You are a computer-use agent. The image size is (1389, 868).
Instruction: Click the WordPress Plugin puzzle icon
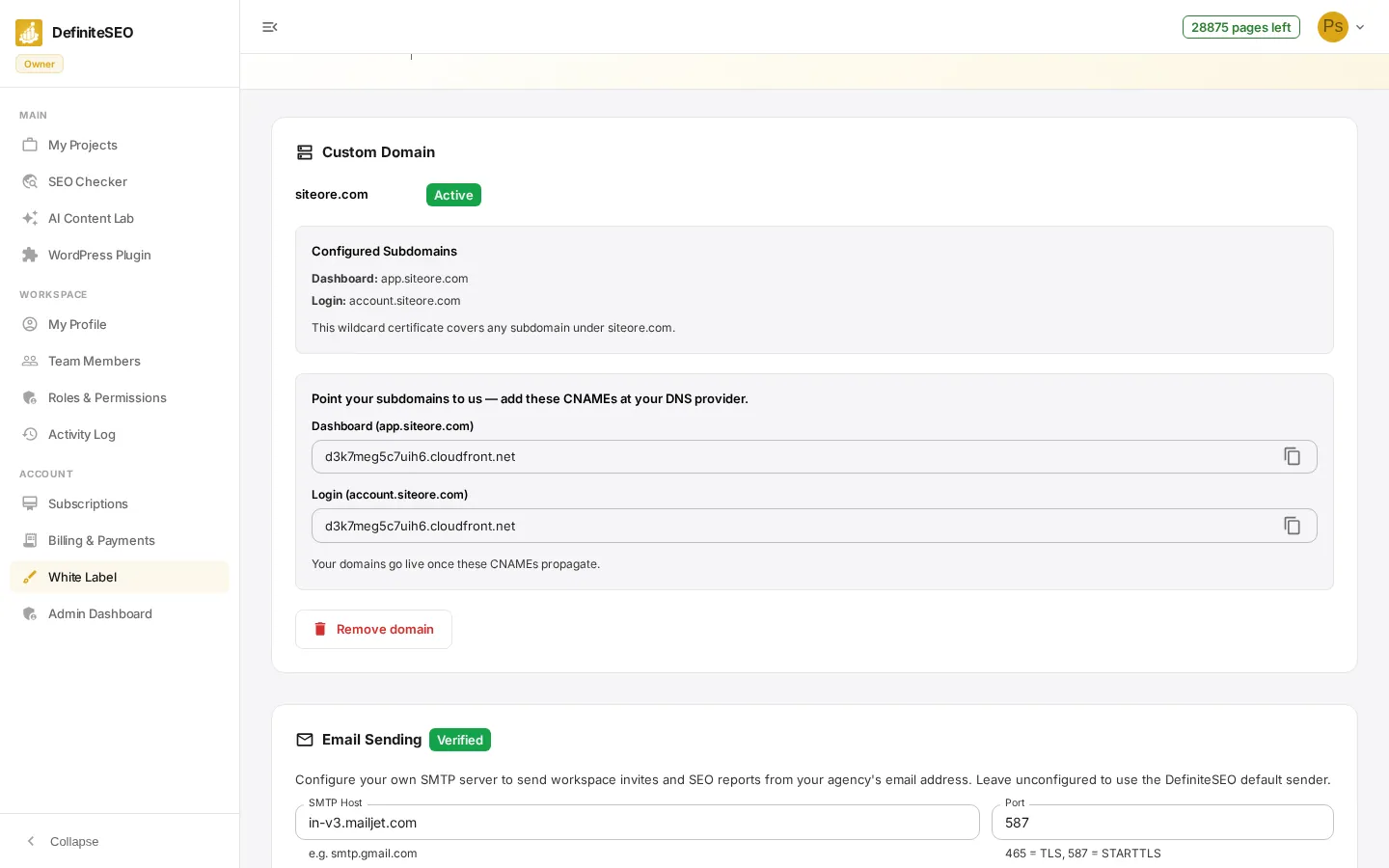tap(30, 255)
